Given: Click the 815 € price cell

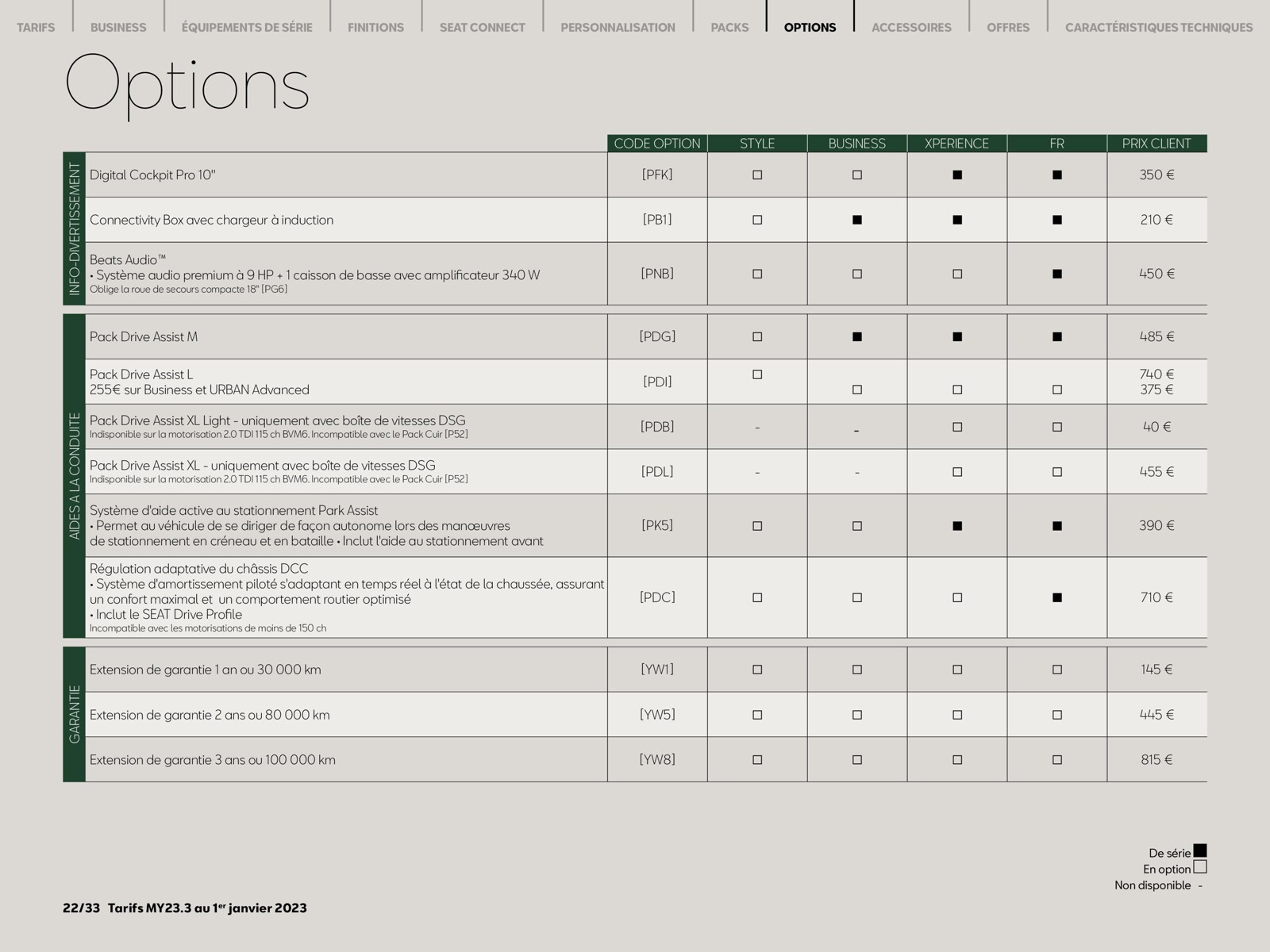Looking at the screenshot, I should (x=1157, y=760).
